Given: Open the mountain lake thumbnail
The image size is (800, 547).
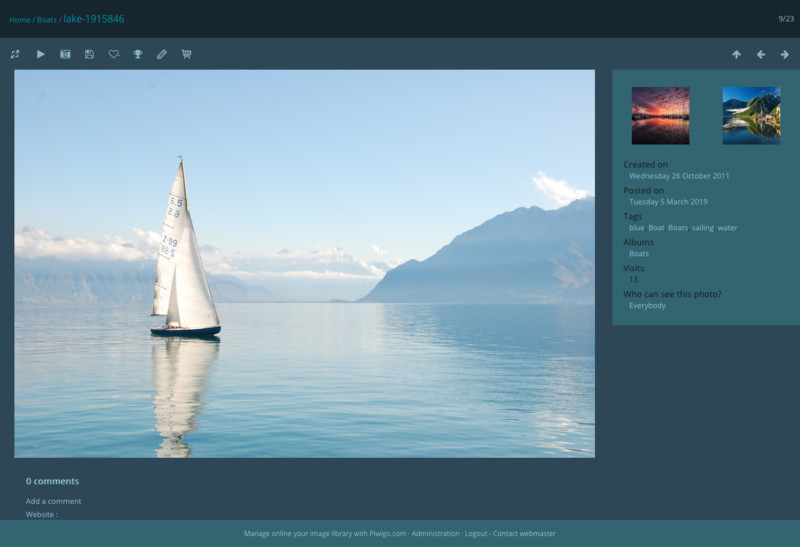Looking at the screenshot, I should coord(751,116).
